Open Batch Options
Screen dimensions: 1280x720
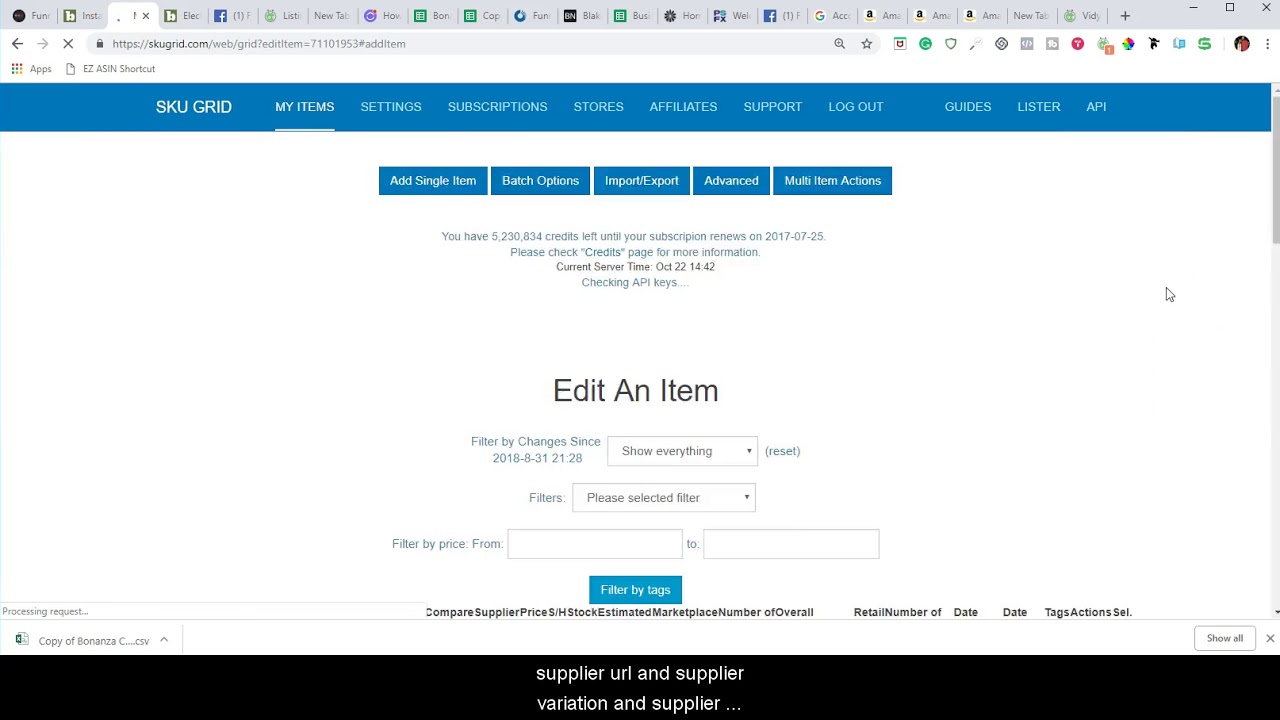[x=540, y=181]
